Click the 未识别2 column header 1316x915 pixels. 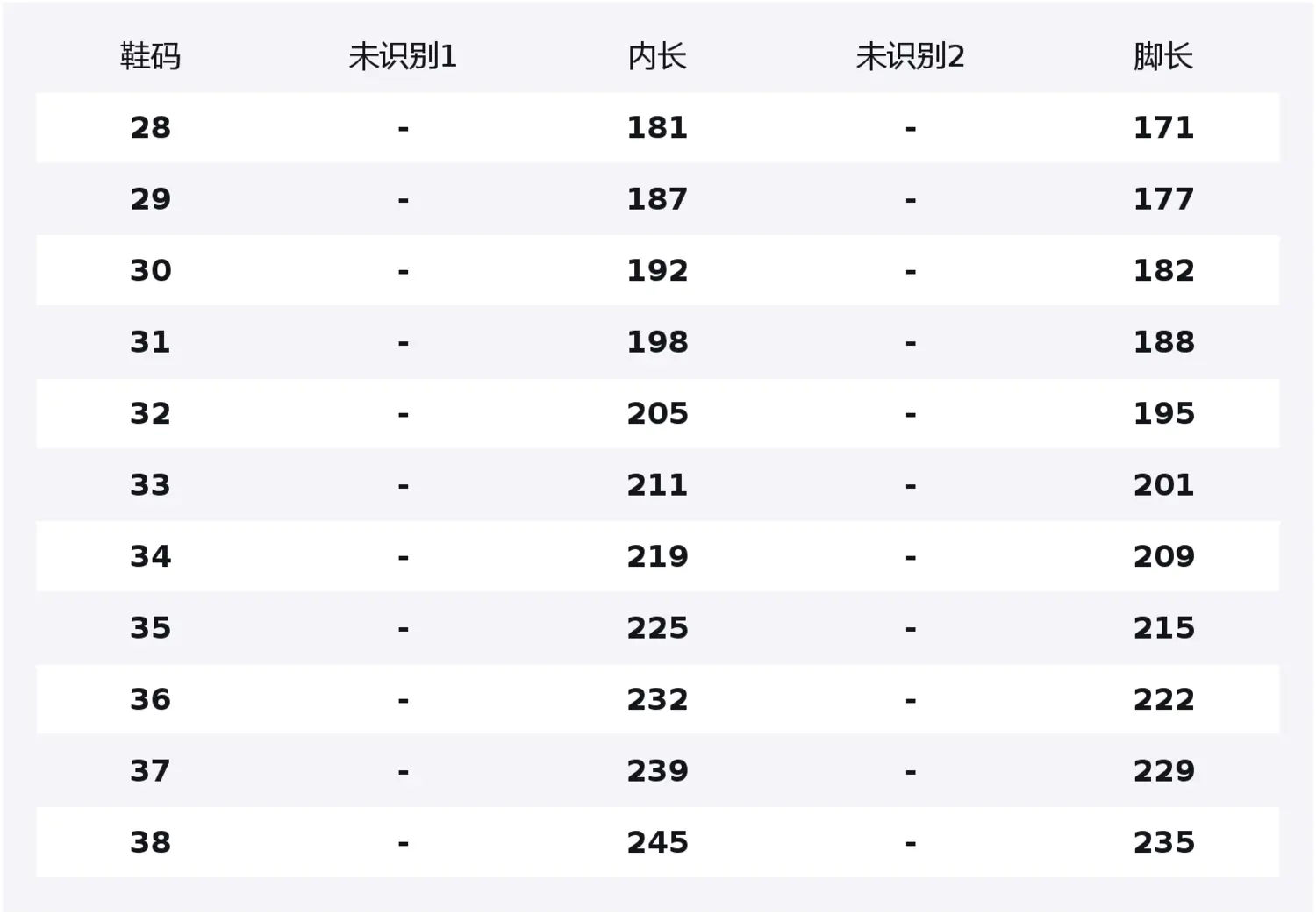tap(910, 57)
